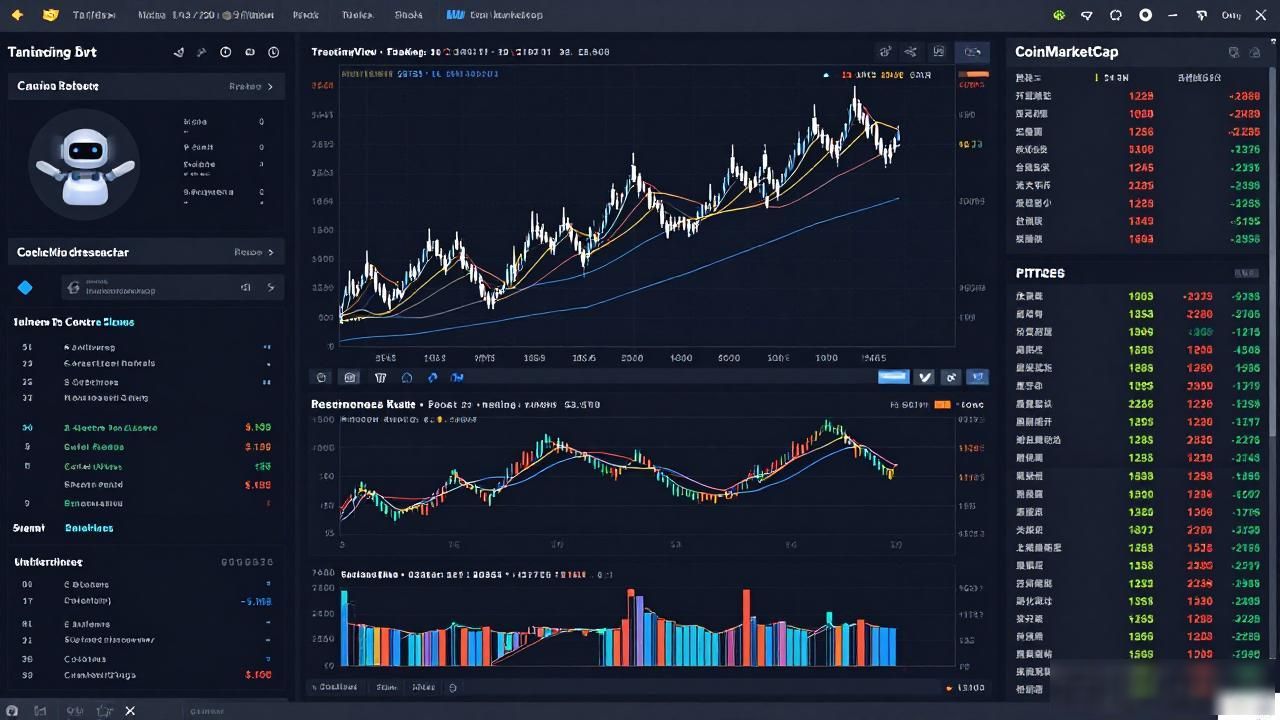Click the blue refresh icon below main chart
Screen dimensions: 1280x720
(x=432, y=377)
